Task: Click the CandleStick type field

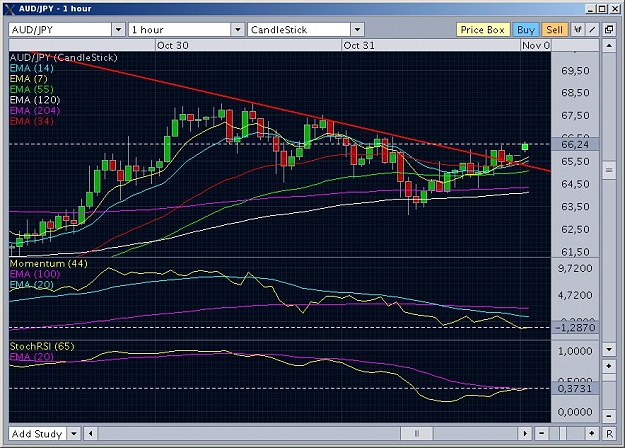Action: point(299,29)
